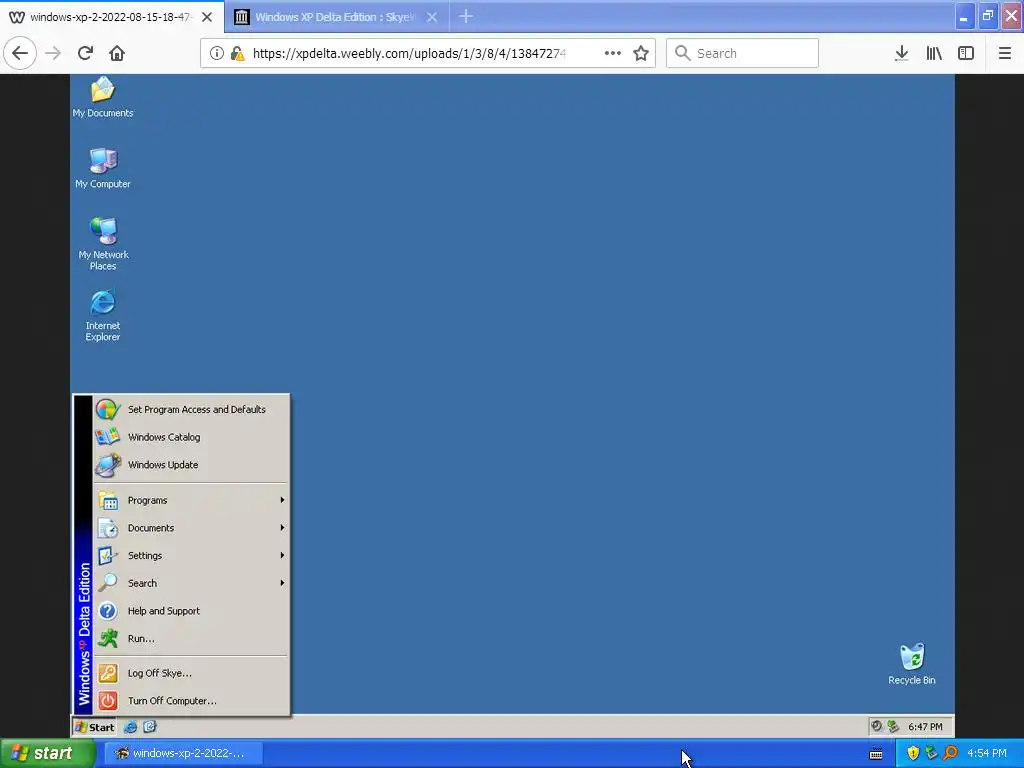This screenshot has width=1024, height=768.
Task: Click inner tray network connection icon
Action: pos(893,726)
